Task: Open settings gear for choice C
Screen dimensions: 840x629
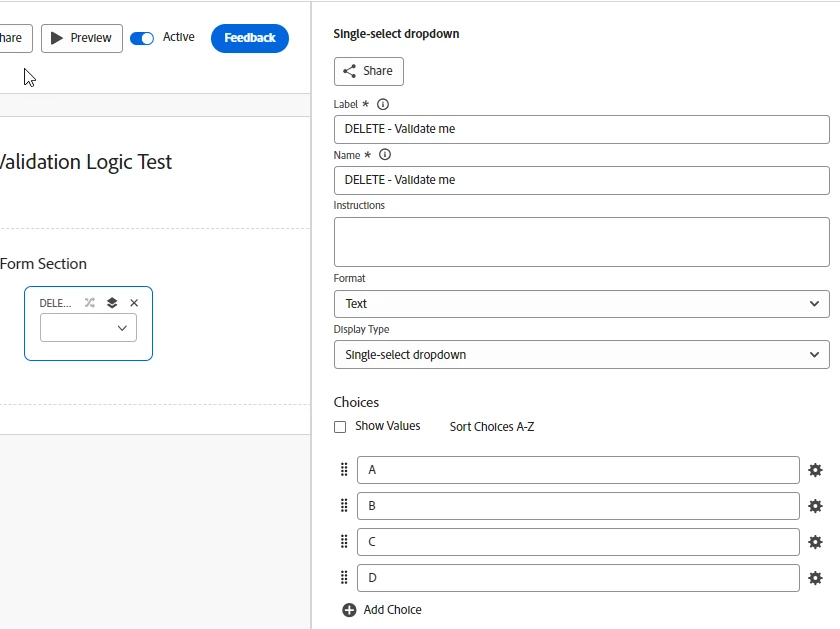Action: [x=815, y=542]
